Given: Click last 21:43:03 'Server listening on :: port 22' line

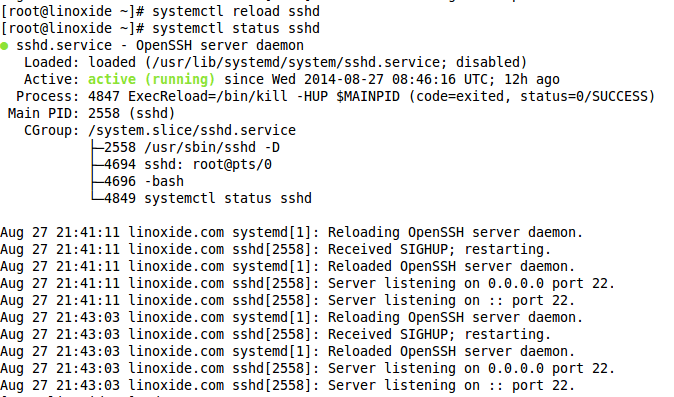Looking at the screenshot, I should point(288,385).
